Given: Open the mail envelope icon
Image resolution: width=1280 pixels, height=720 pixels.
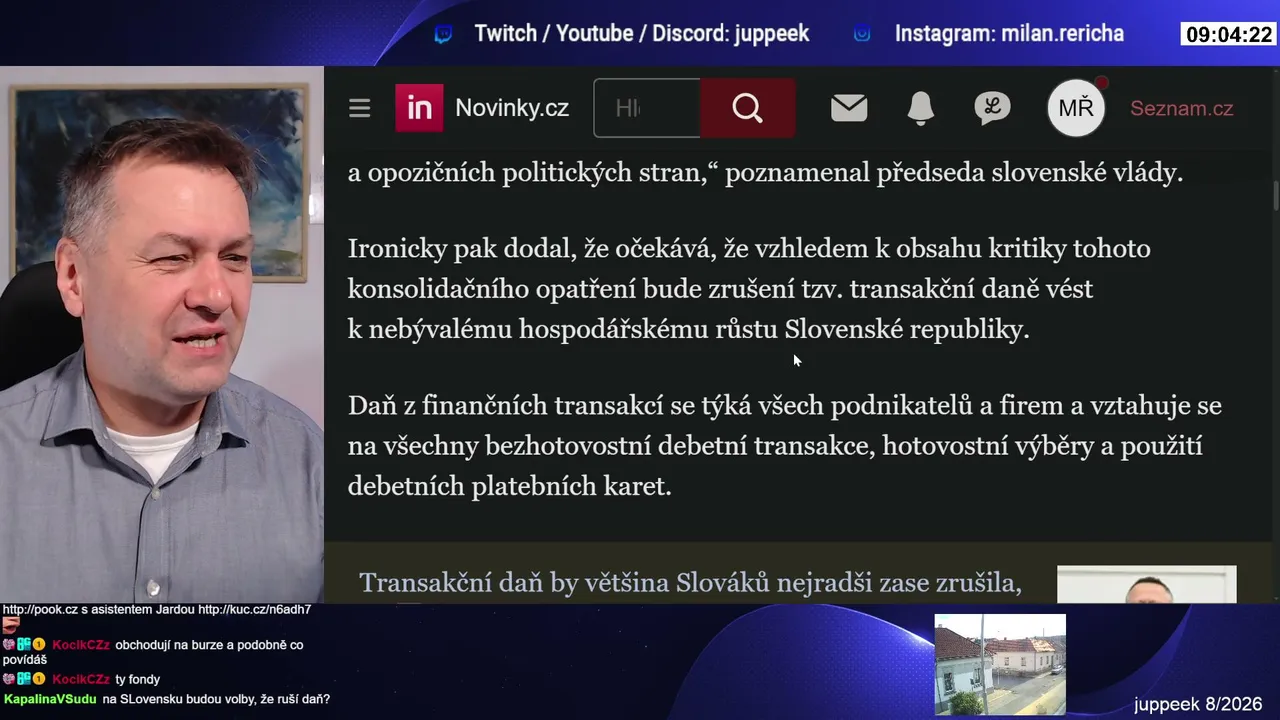Looking at the screenshot, I should click(x=849, y=108).
